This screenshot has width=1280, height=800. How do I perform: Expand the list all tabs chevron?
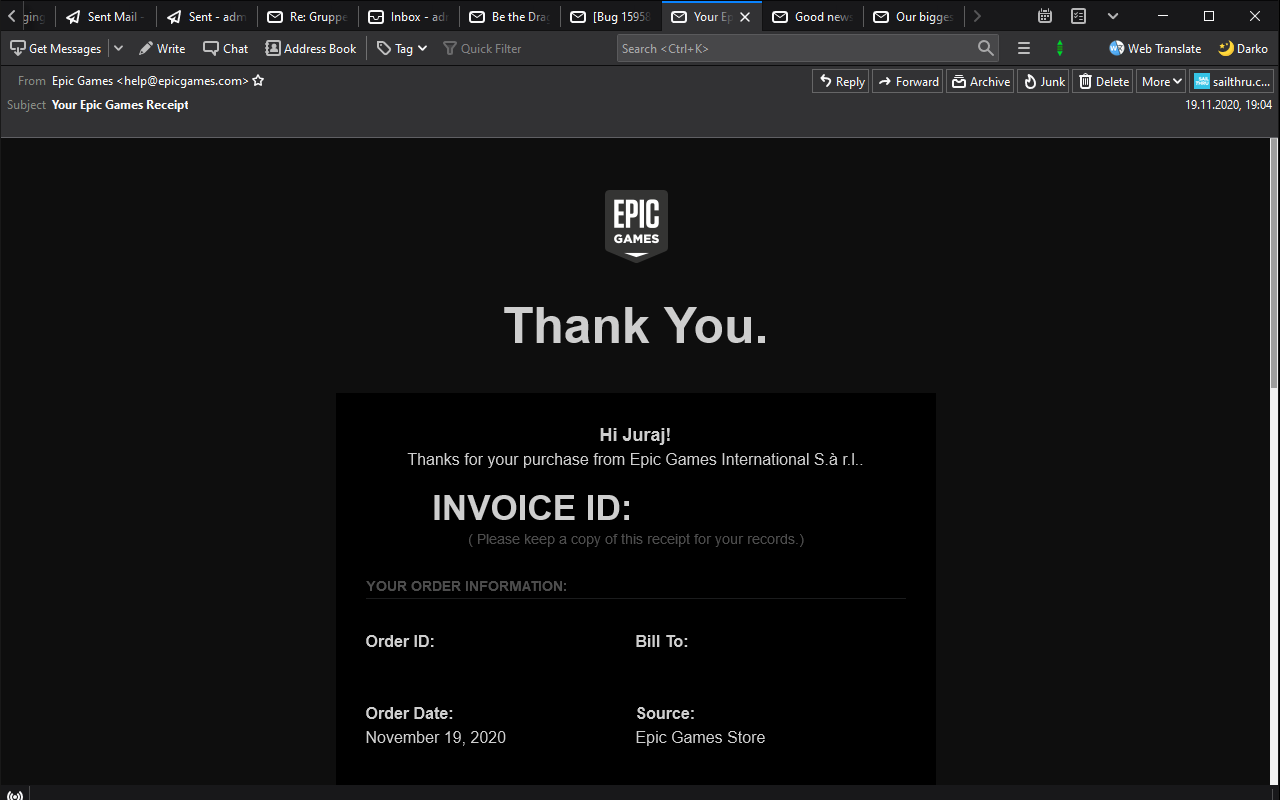[1113, 16]
